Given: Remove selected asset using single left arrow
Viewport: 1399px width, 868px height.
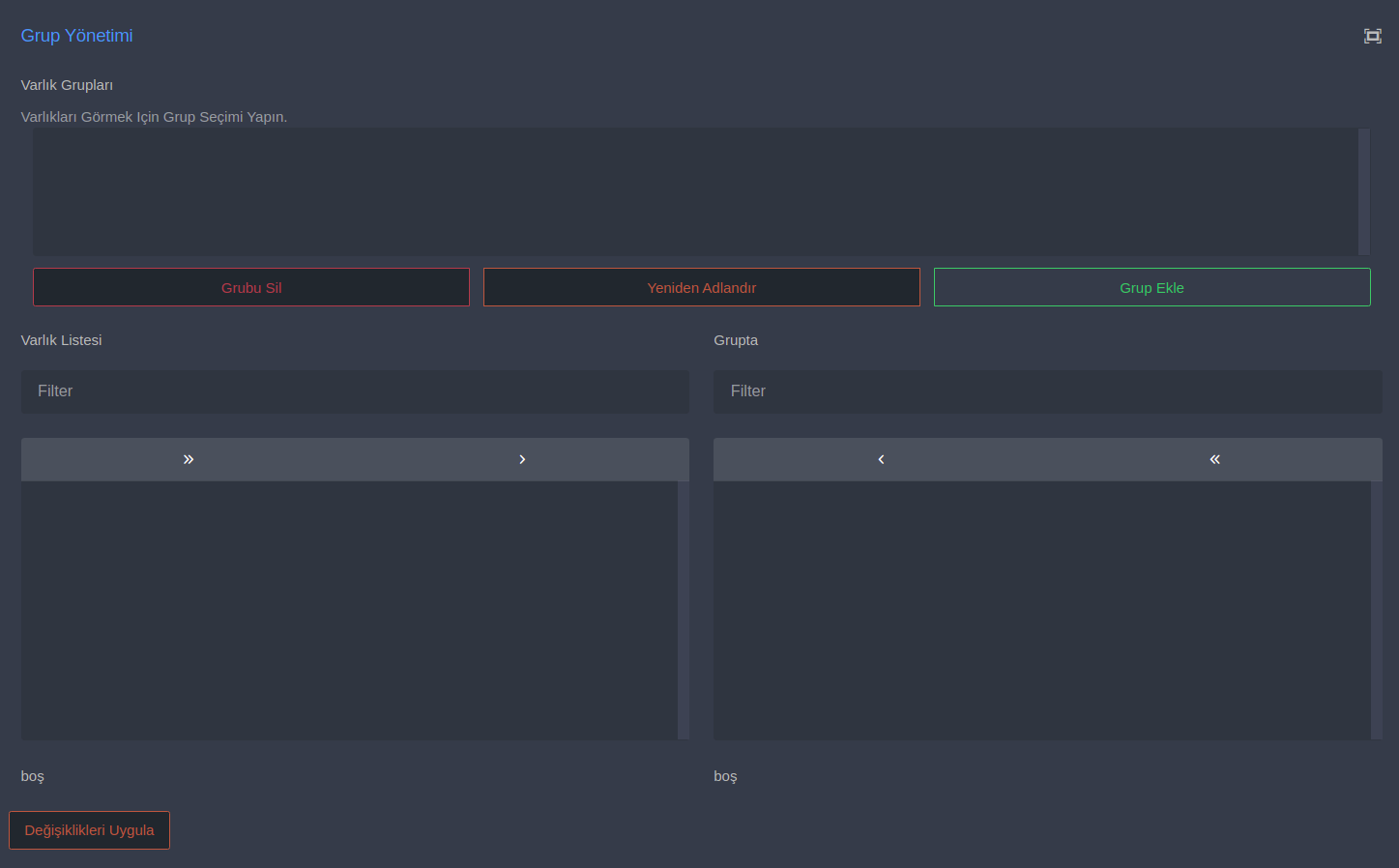Looking at the screenshot, I should (881, 459).
